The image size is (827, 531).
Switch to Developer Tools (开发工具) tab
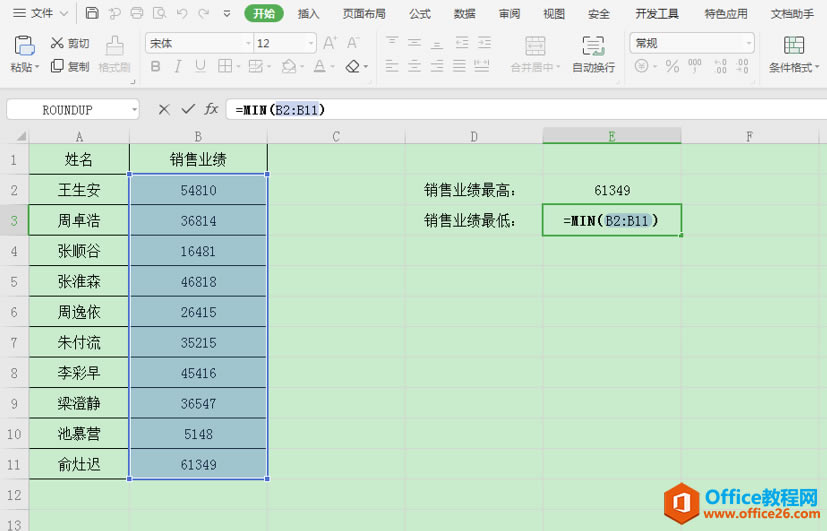tap(657, 14)
